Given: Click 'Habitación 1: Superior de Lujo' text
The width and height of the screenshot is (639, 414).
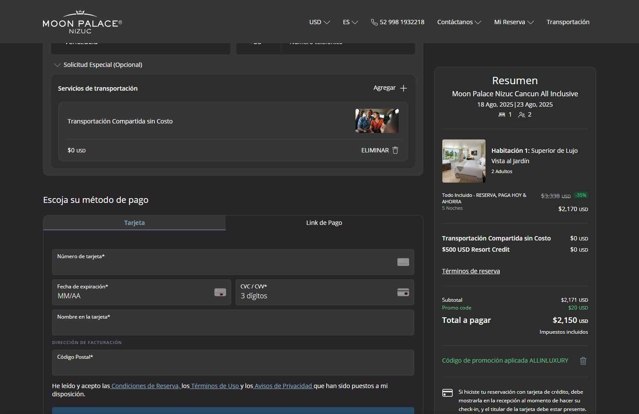Looking at the screenshot, I should click(534, 151).
